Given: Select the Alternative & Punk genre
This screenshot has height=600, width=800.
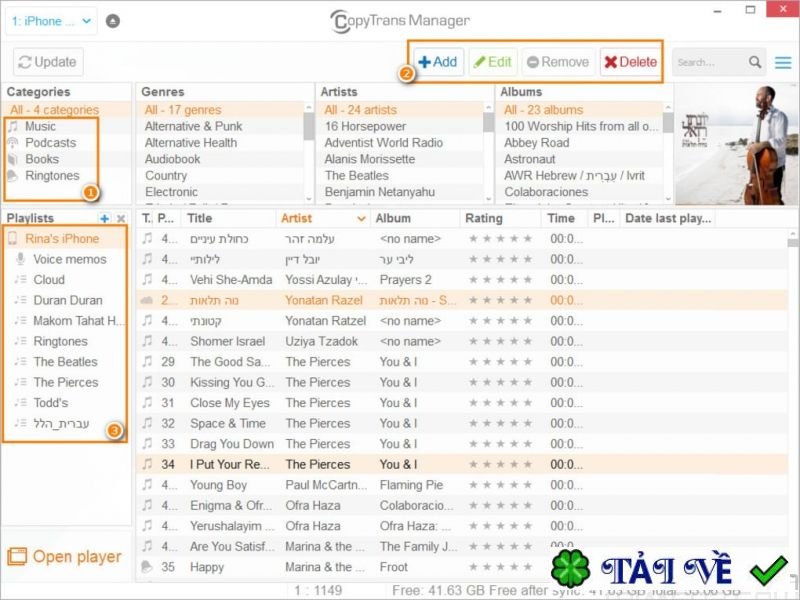Looking at the screenshot, I should (193, 126).
